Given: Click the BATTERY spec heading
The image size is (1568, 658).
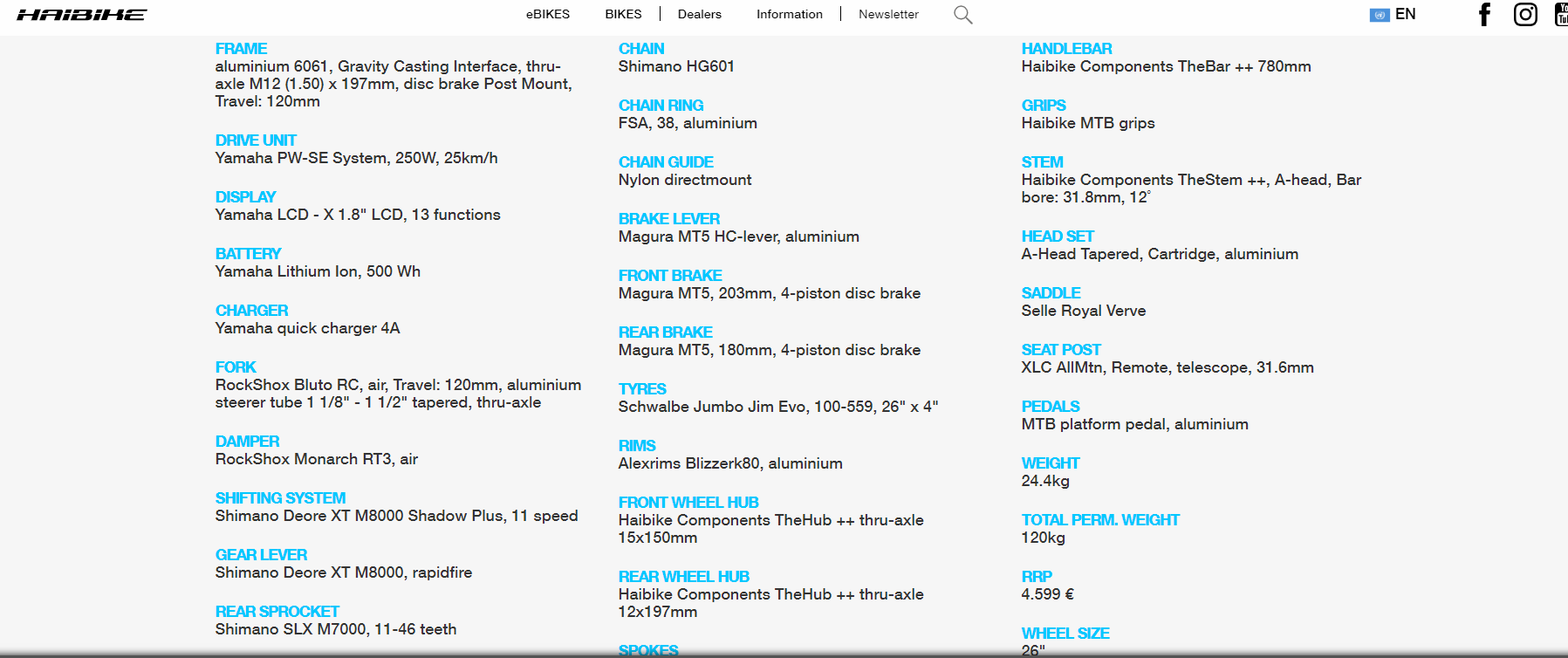Looking at the screenshot, I should 248,254.
